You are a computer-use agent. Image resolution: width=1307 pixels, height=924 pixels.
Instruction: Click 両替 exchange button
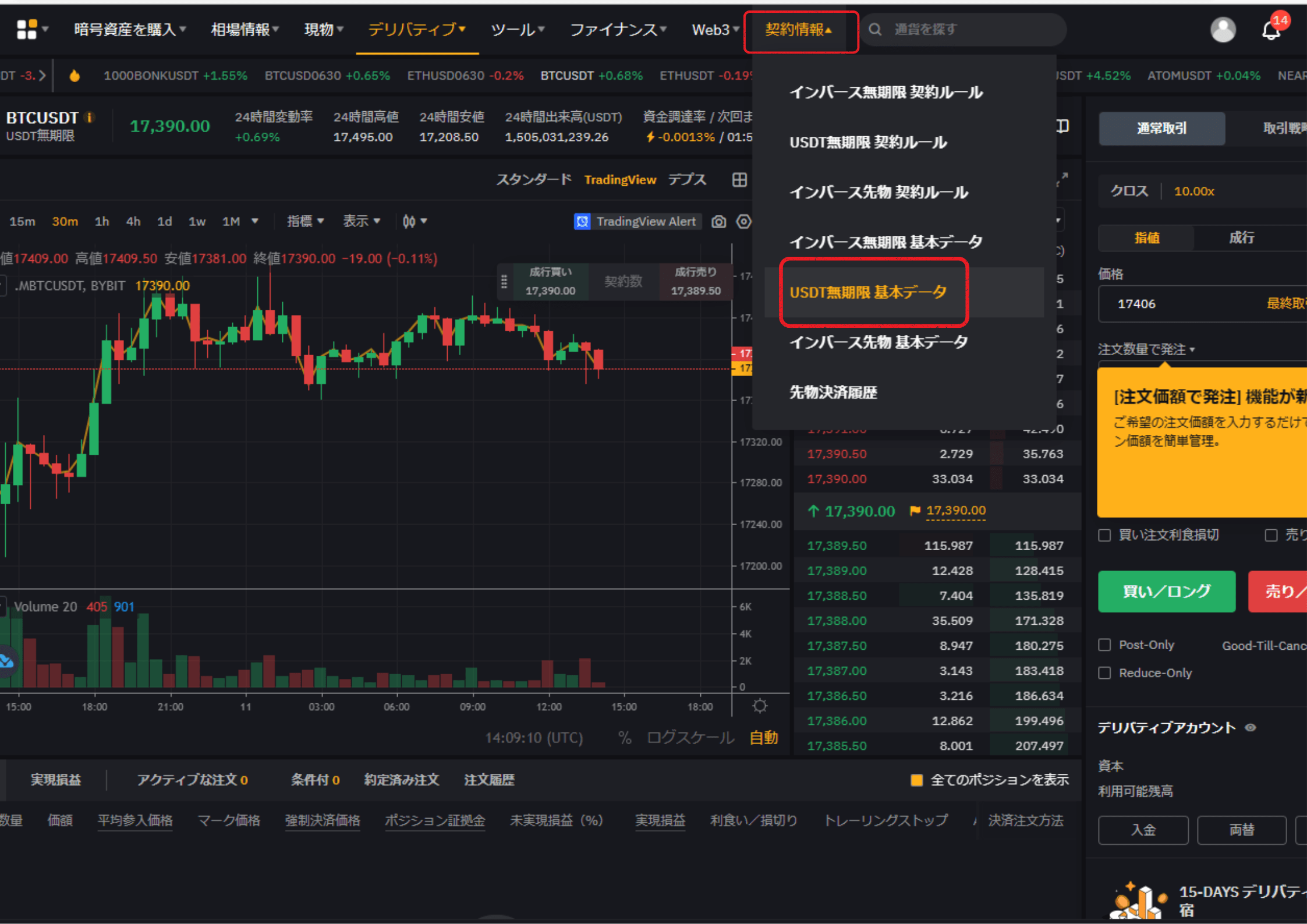click(1241, 830)
